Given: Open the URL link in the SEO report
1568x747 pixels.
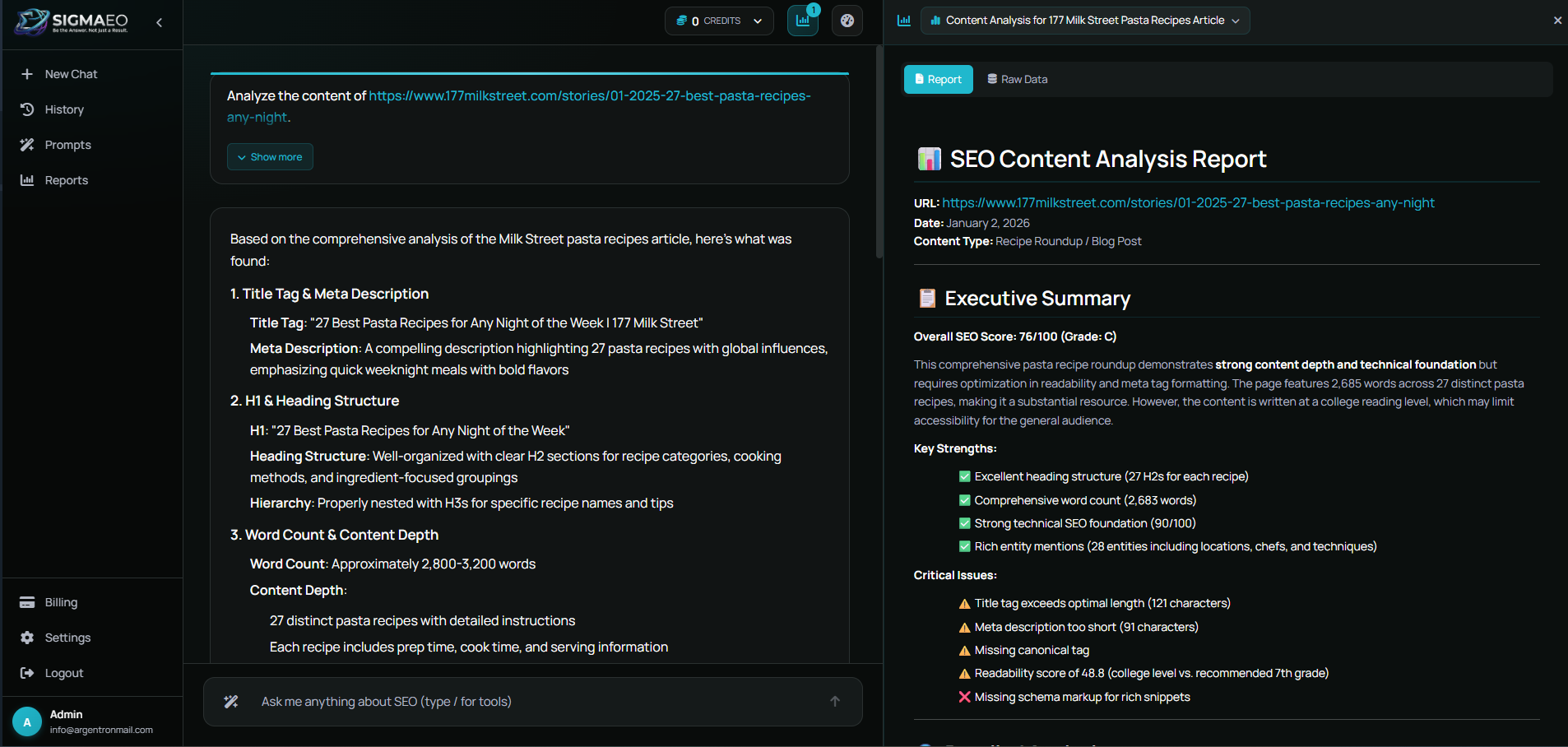Looking at the screenshot, I should [1188, 203].
